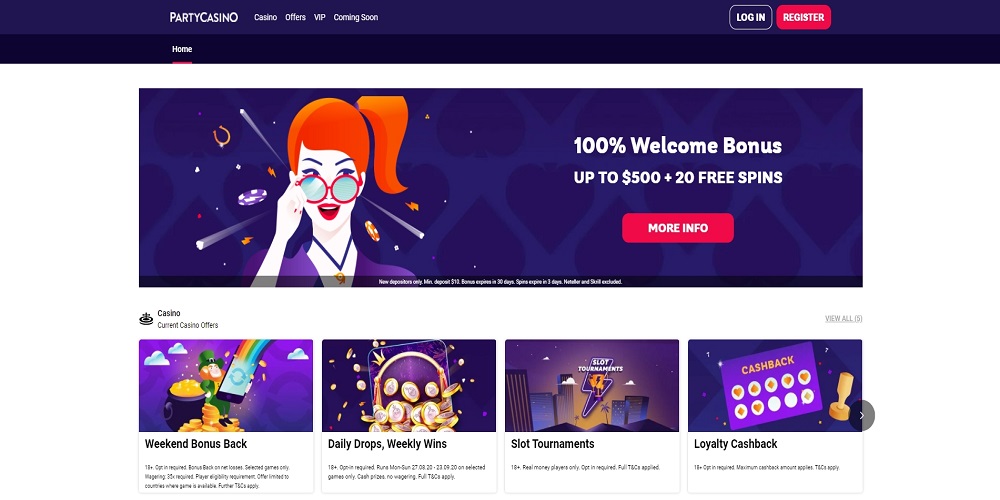Click the Loyalty Cashback title text
1000x500 pixels.
point(735,444)
